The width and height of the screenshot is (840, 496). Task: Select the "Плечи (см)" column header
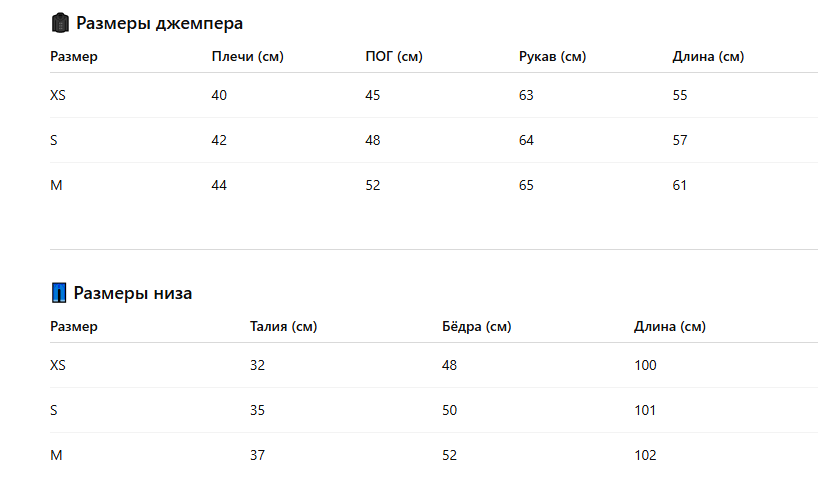(247, 57)
